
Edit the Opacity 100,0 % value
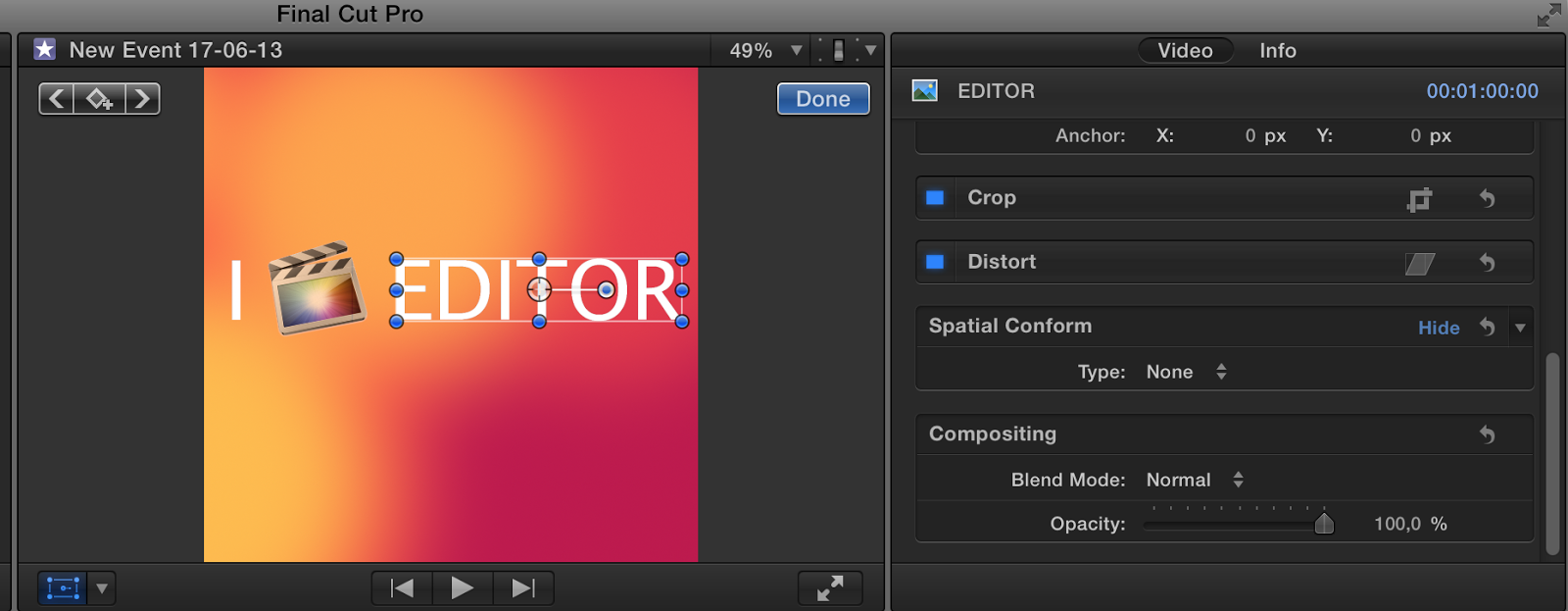[1410, 524]
